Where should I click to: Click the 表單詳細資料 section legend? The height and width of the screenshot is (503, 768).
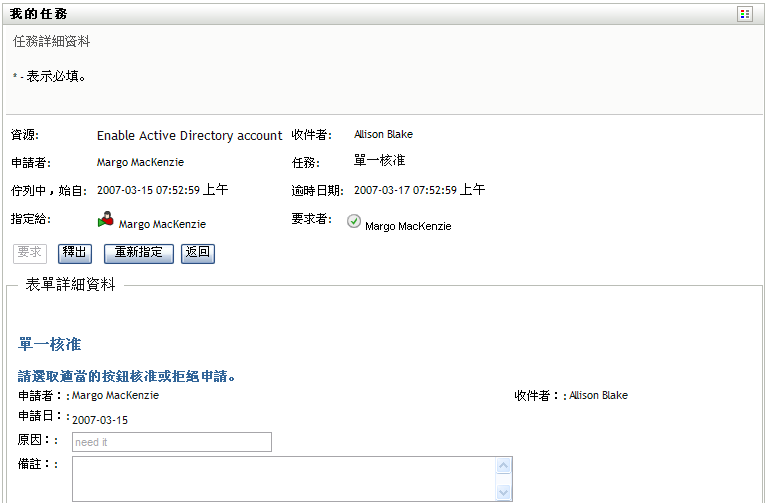coord(70,285)
